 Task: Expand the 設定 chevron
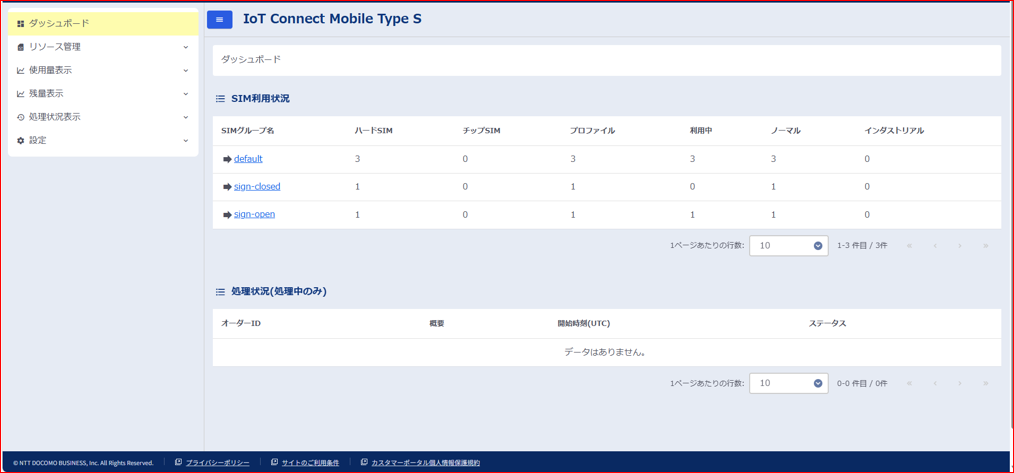coord(186,140)
